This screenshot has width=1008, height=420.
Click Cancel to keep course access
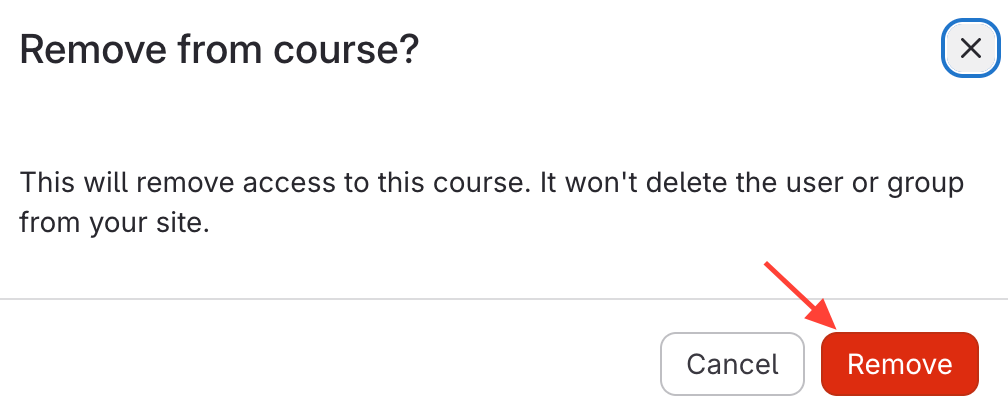pos(732,364)
